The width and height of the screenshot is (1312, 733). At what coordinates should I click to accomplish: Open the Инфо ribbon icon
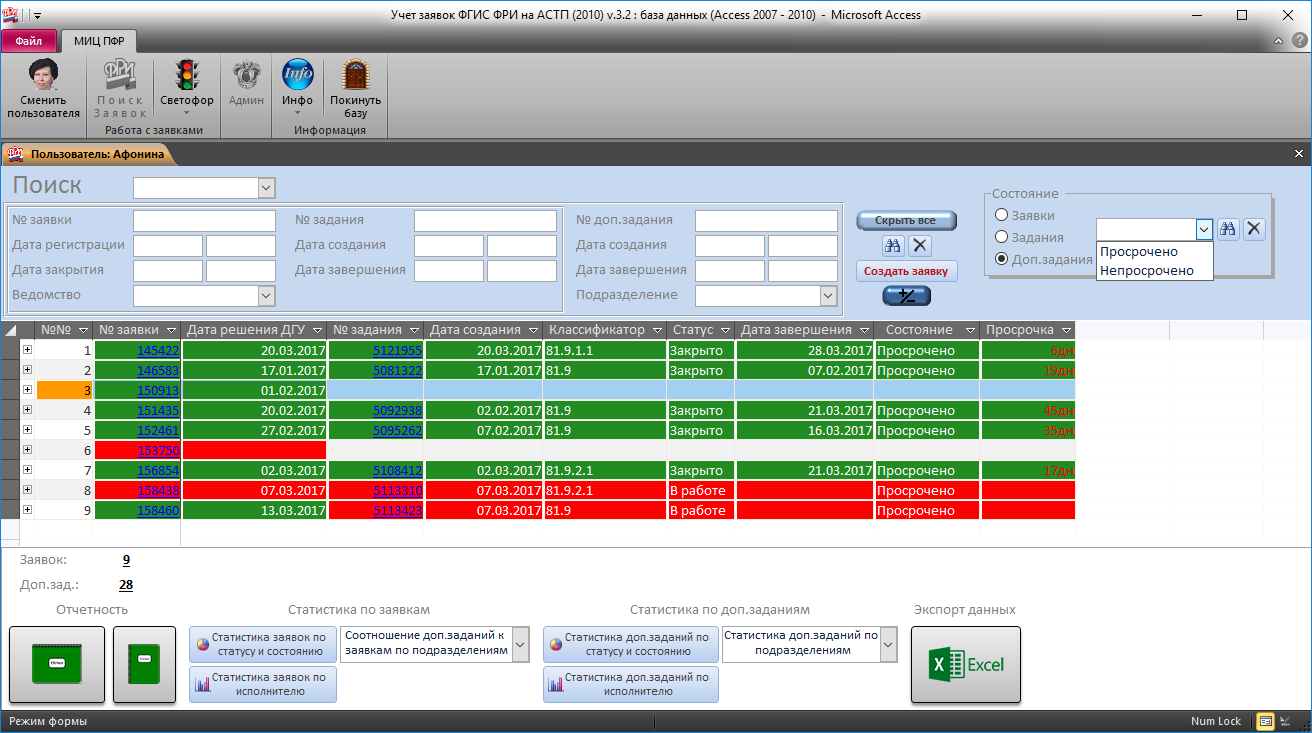(x=297, y=76)
